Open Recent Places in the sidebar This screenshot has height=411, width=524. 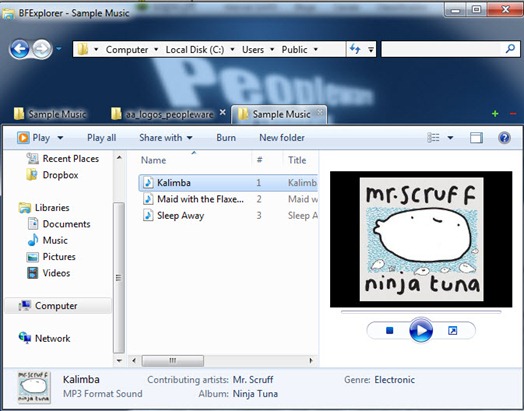click(63, 158)
